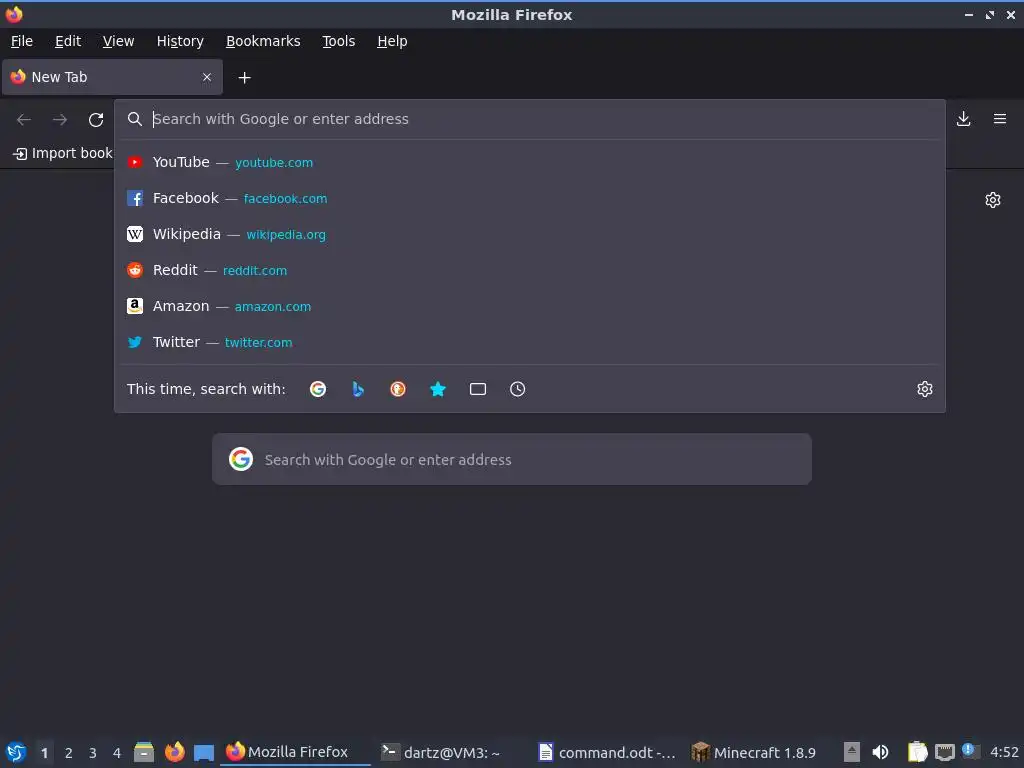Open the Edit menu

pos(68,41)
